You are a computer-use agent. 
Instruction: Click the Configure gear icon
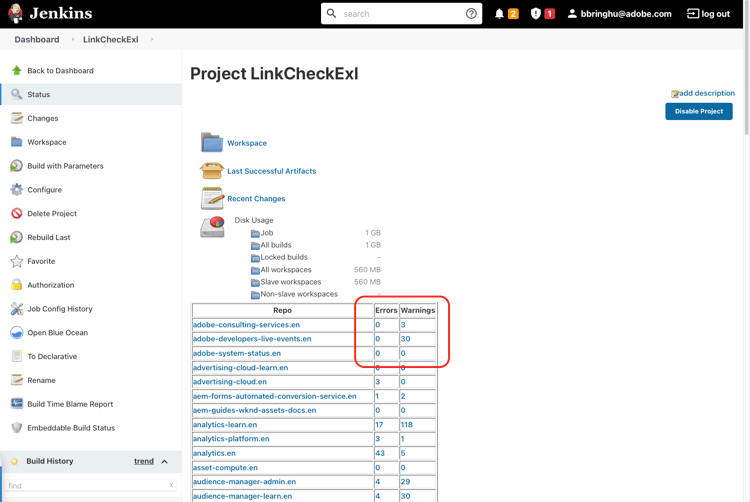tap(17, 189)
